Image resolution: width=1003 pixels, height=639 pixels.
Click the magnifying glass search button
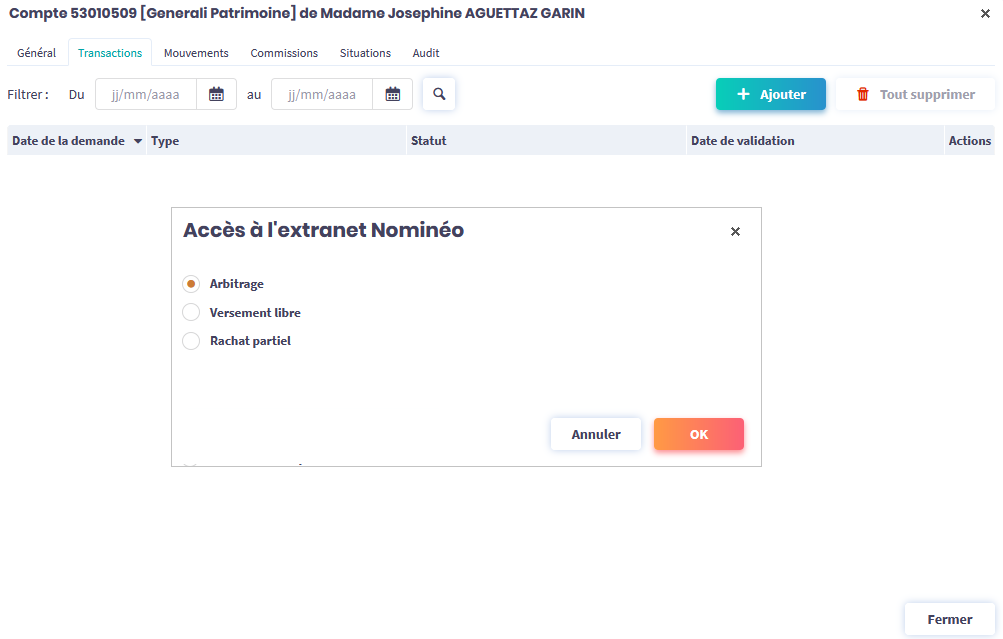pyautogui.click(x=439, y=94)
